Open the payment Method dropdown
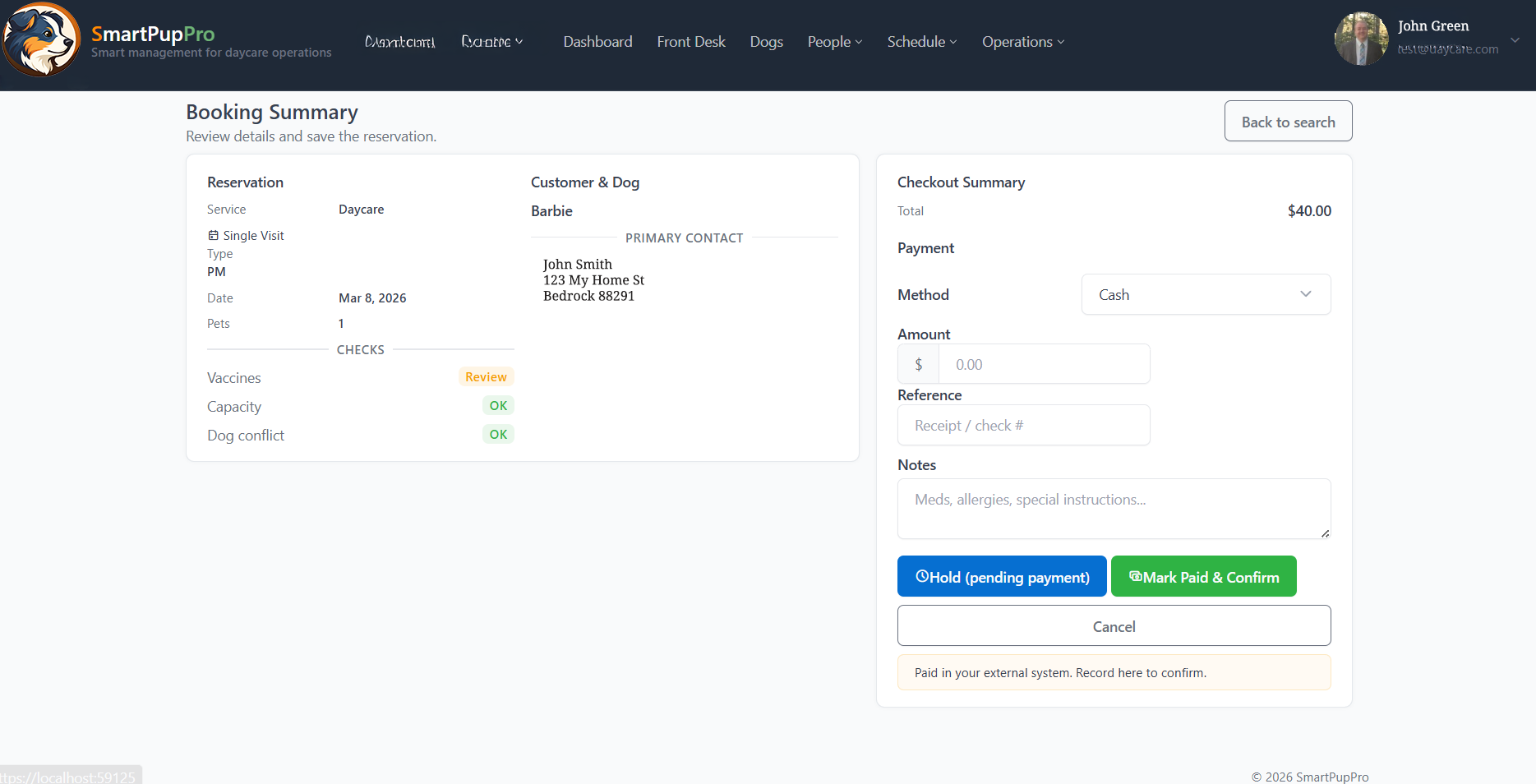This screenshot has height=784, width=1536. (x=1205, y=294)
